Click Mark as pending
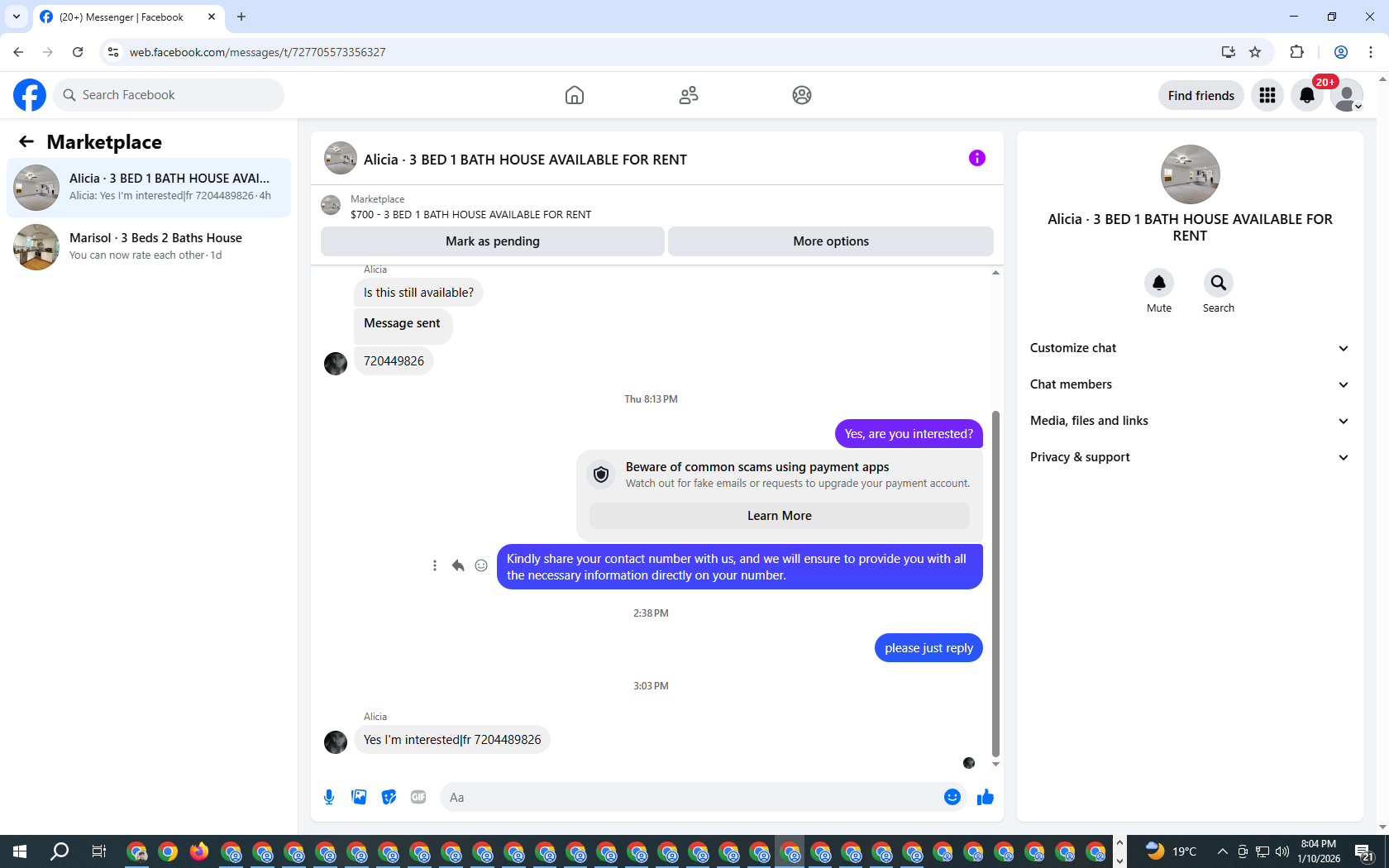This screenshot has width=1389, height=868. (493, 241)
